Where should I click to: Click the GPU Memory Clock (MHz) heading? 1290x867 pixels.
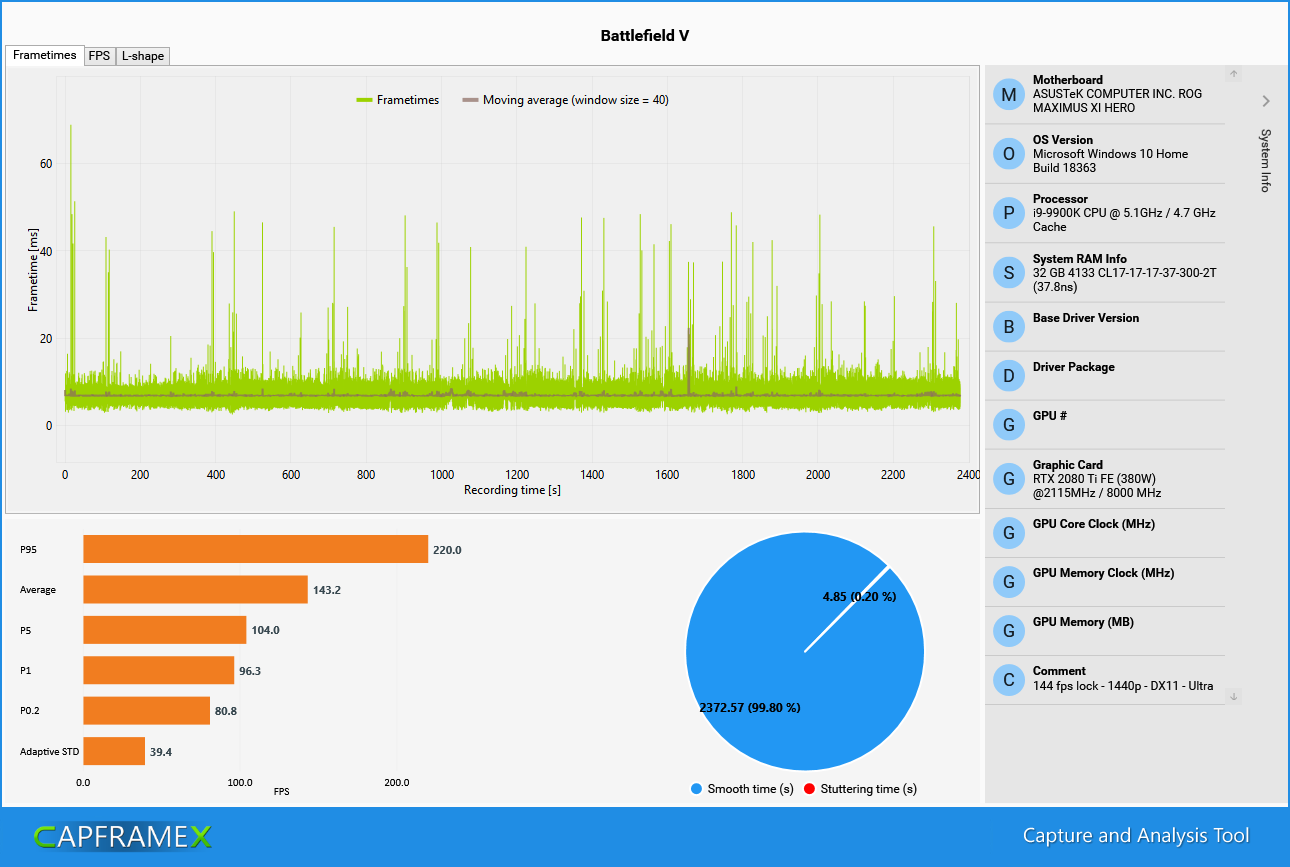tap(1104, 573)
